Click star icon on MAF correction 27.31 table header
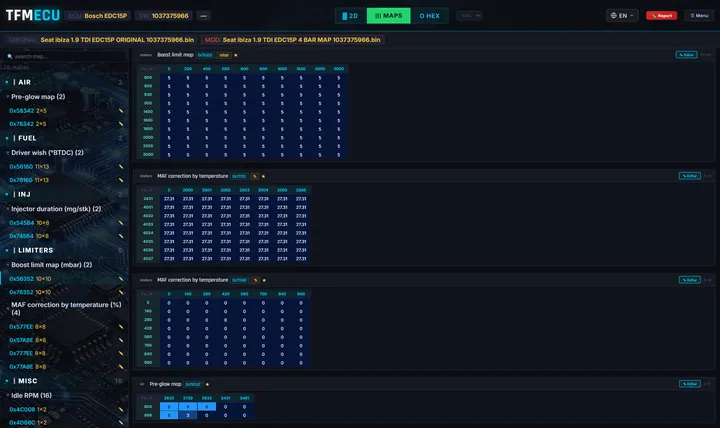This screenshot has width=720, height=428. coord(264,176)
